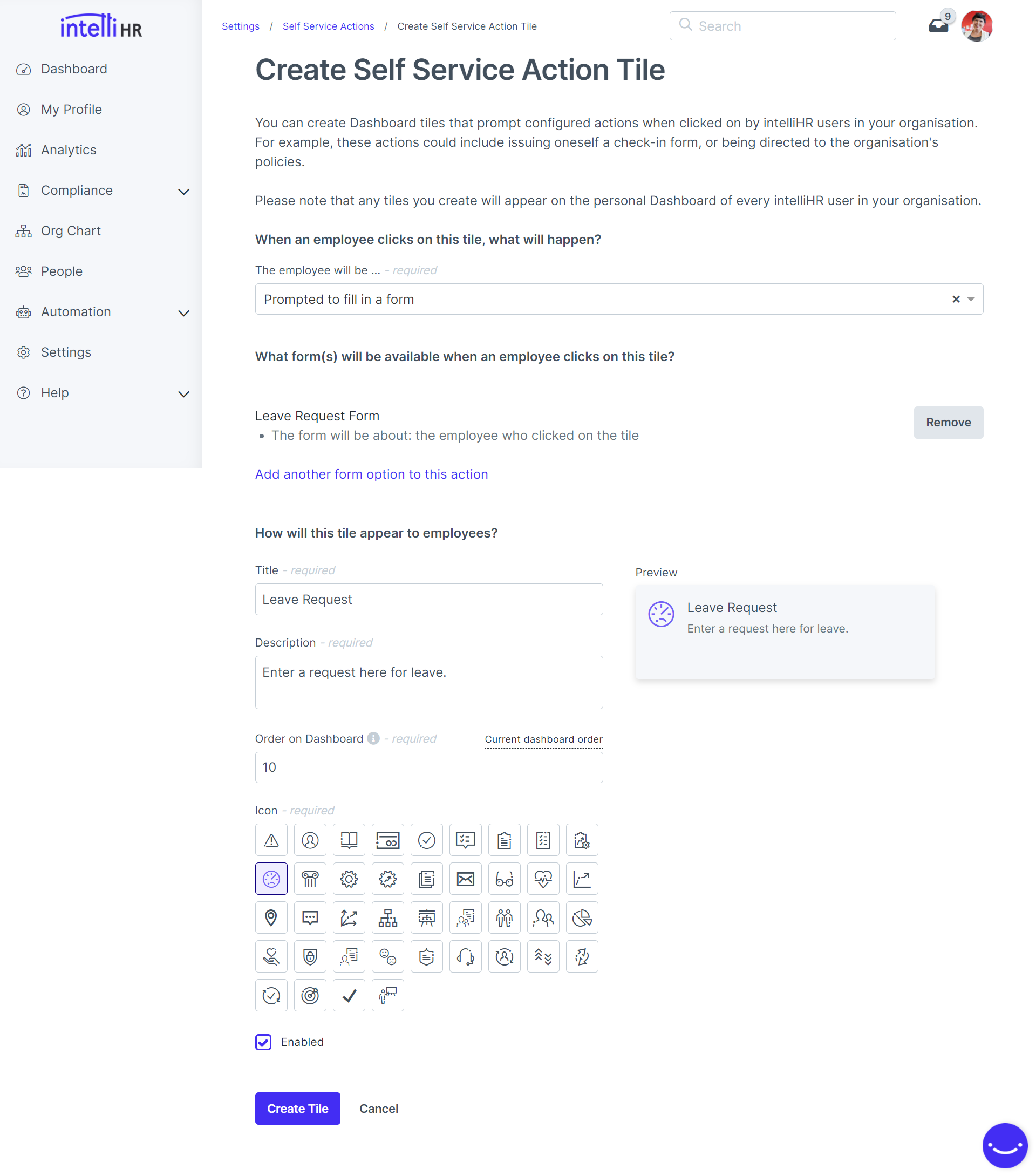
Task: Choose the target bullseye tile icon
Action: pyautogui.click(x=310, y=995)
